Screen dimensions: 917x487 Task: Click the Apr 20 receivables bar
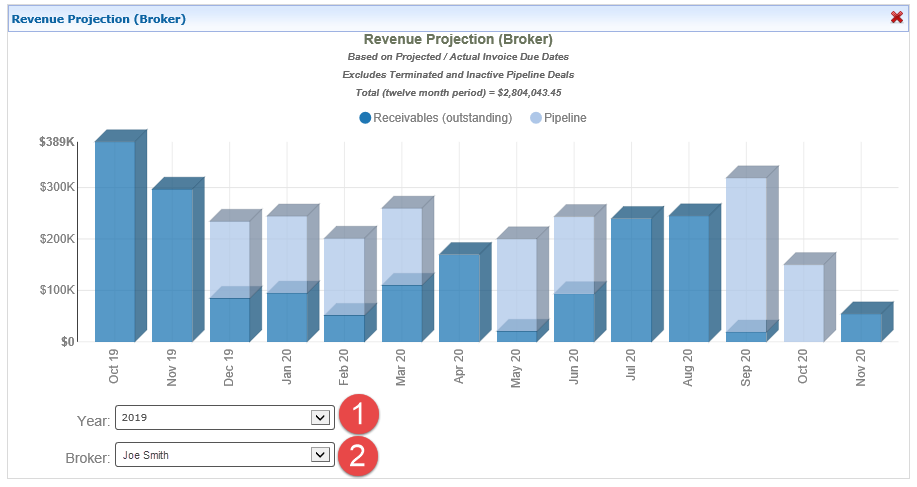tap(459, 297)
